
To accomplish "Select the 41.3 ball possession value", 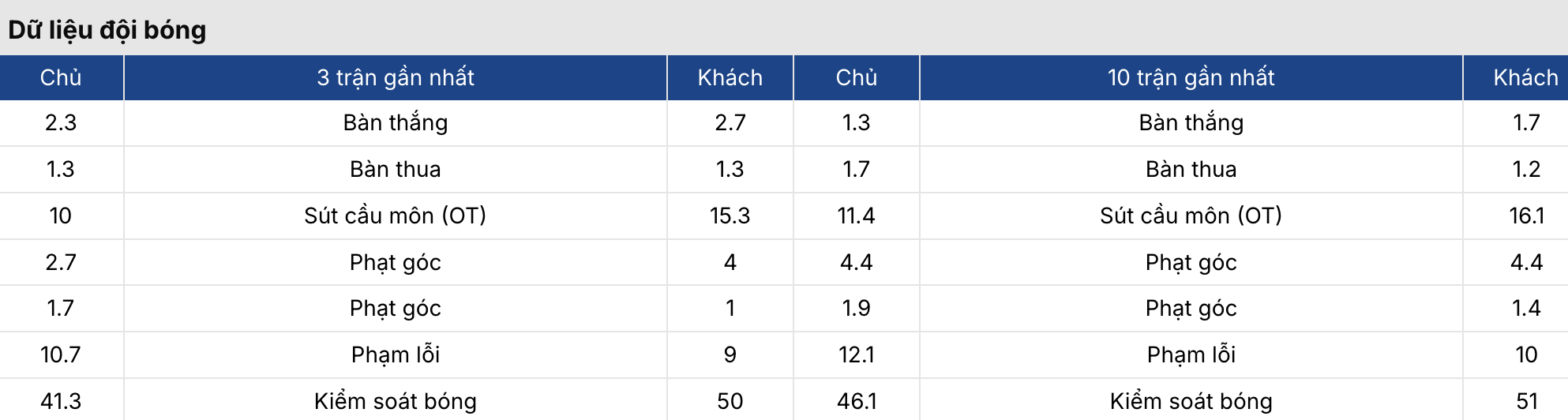I will pos(61,401).
